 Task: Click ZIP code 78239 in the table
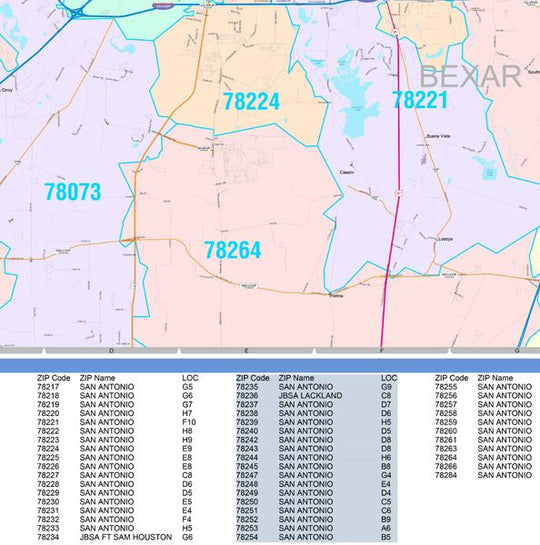tap(247, 422)
